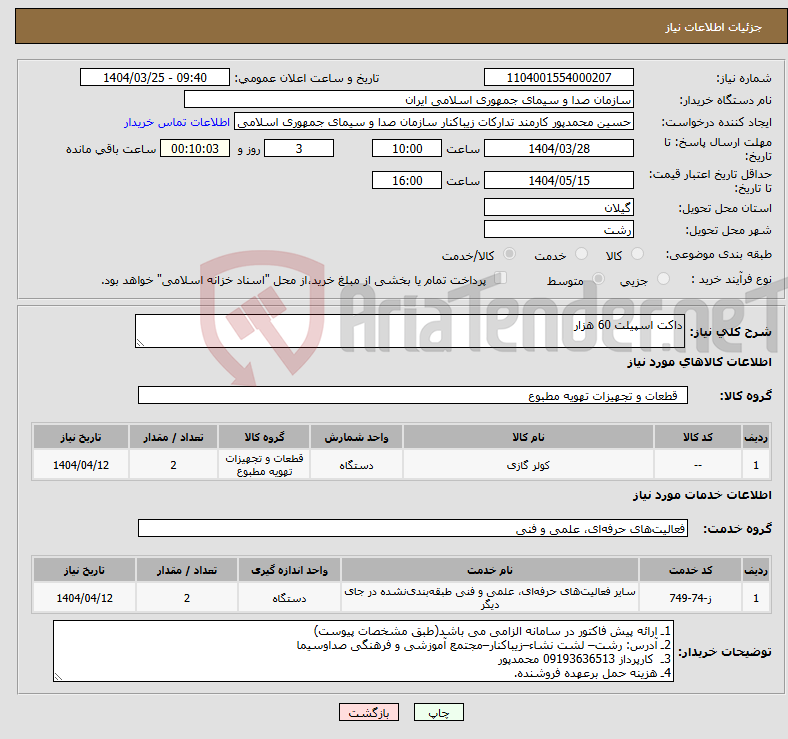The width and height of the screenshot is (788, 739).
Task: Click the کد کالا column header
Action: (x=698, y=437)
